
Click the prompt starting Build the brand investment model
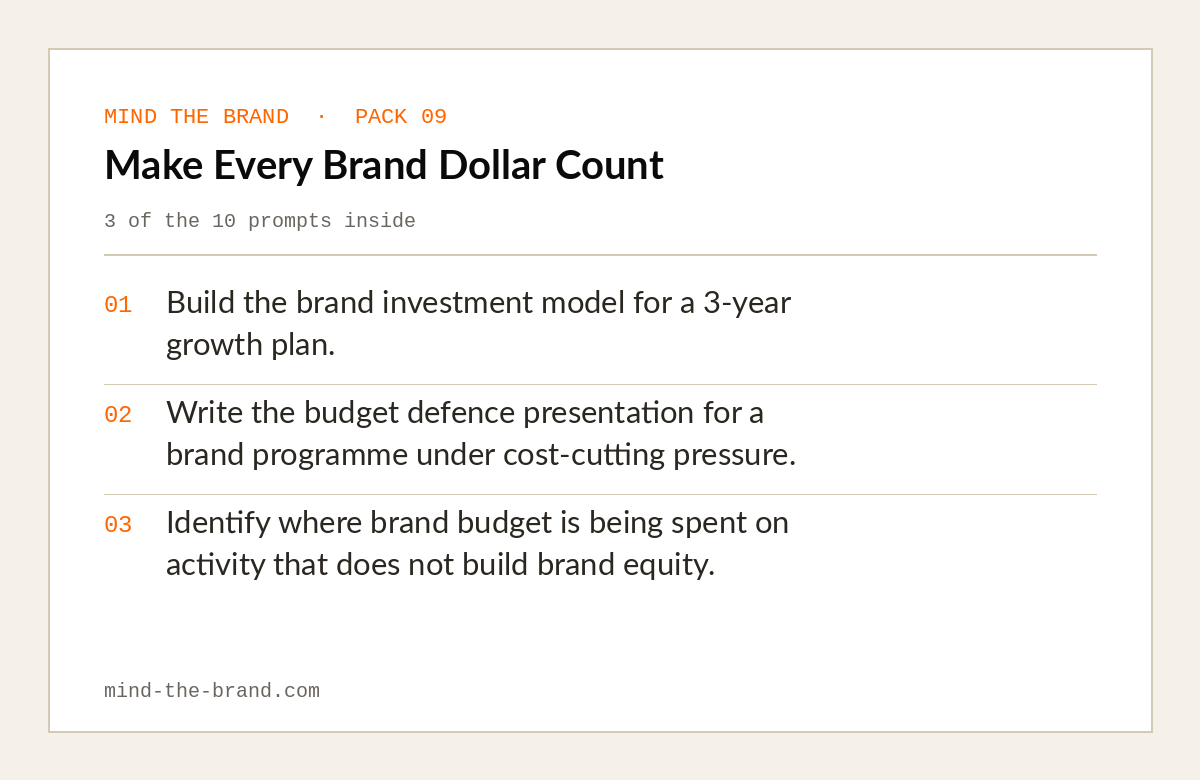point(478,323)
